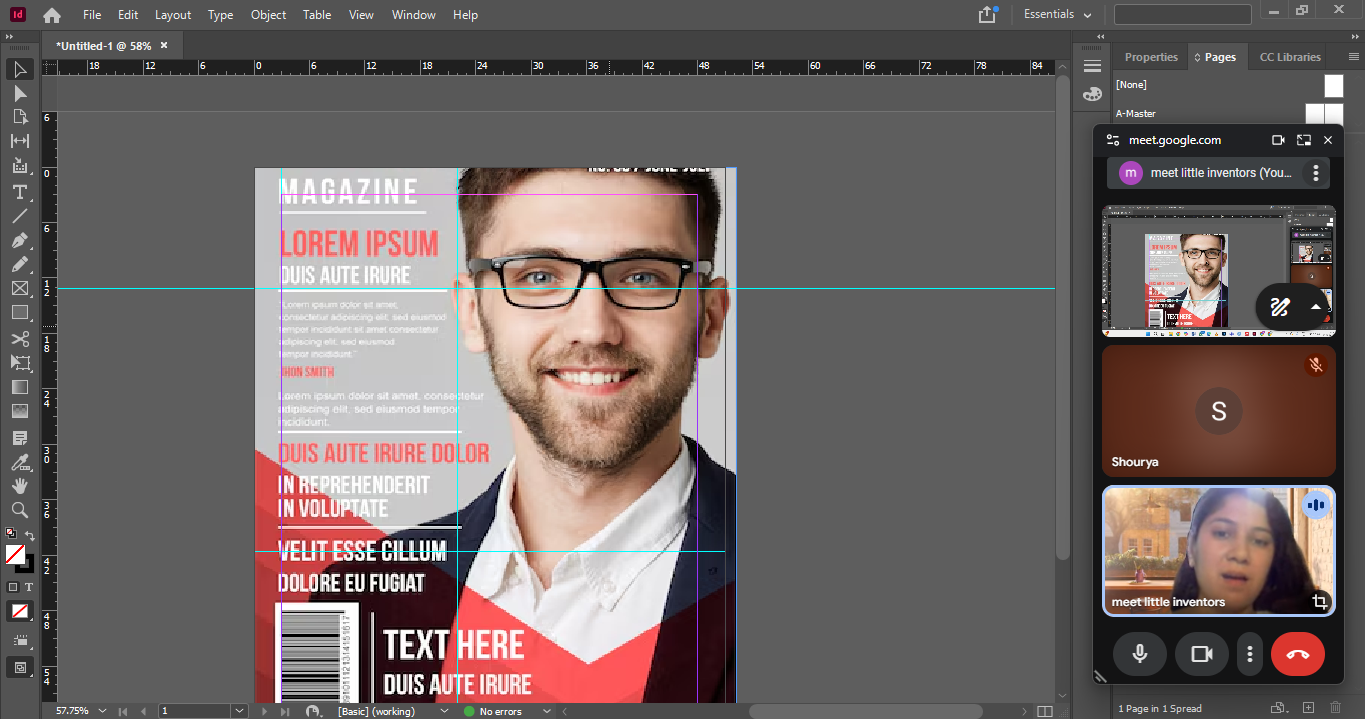Activate the Hand tool
The width and height of the screenshot is (1365, 719).
point(20,486)
